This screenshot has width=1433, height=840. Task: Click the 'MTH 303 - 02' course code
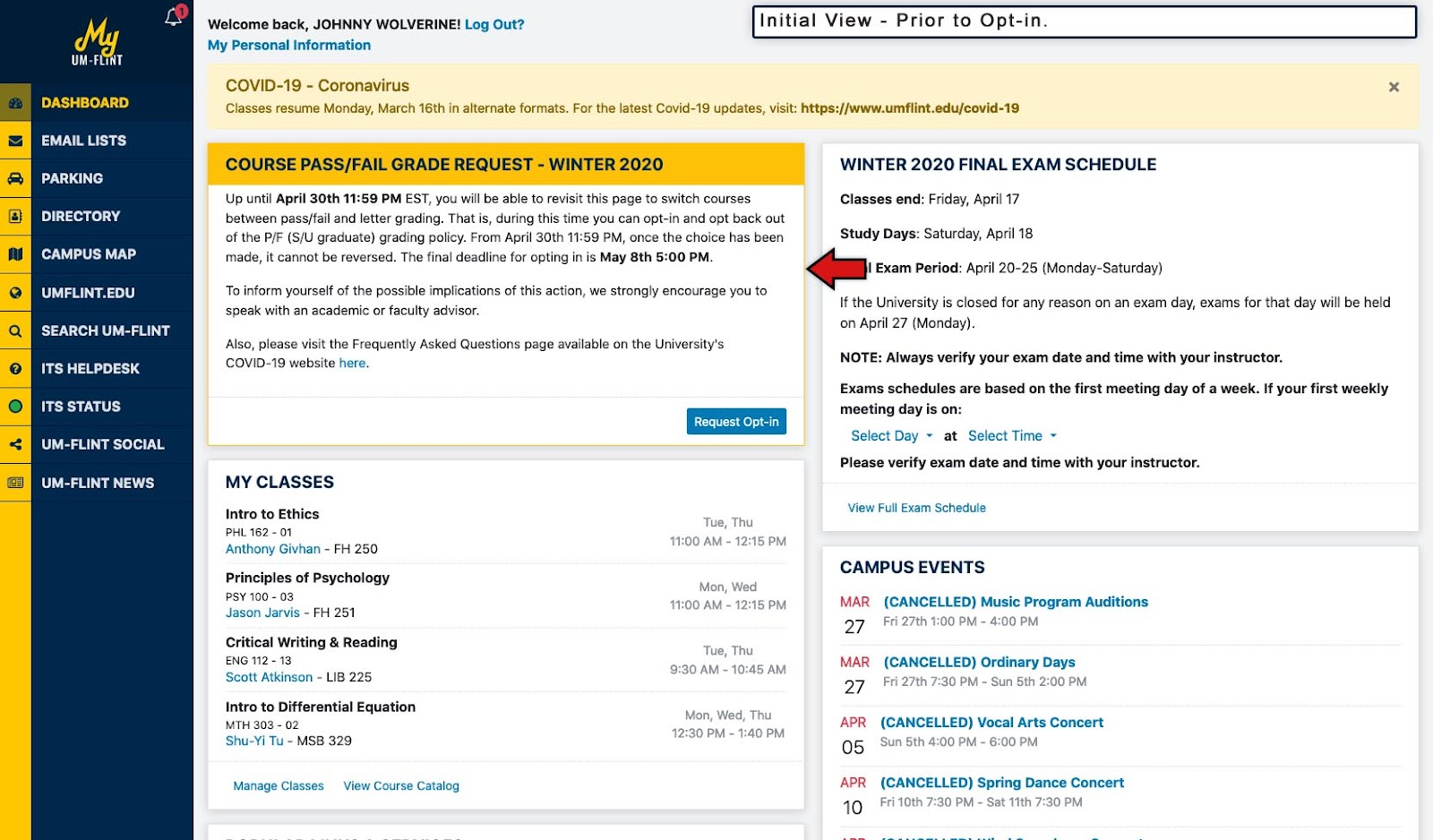[262, 725]
